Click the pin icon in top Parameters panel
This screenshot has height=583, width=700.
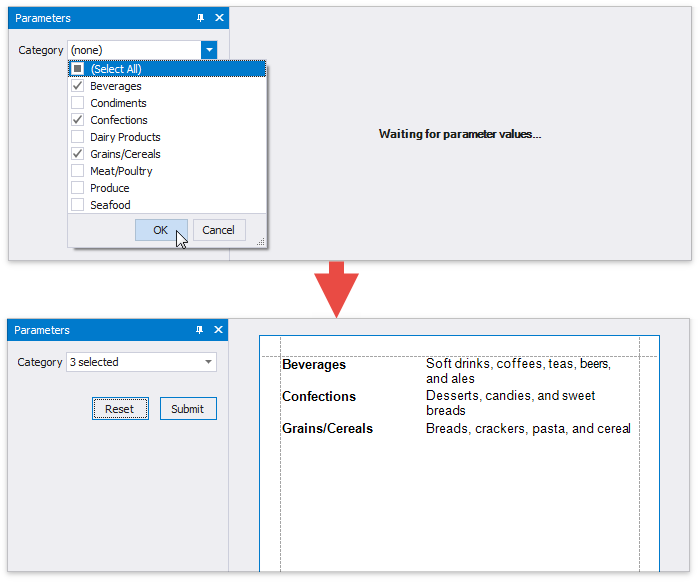point(201,18)
